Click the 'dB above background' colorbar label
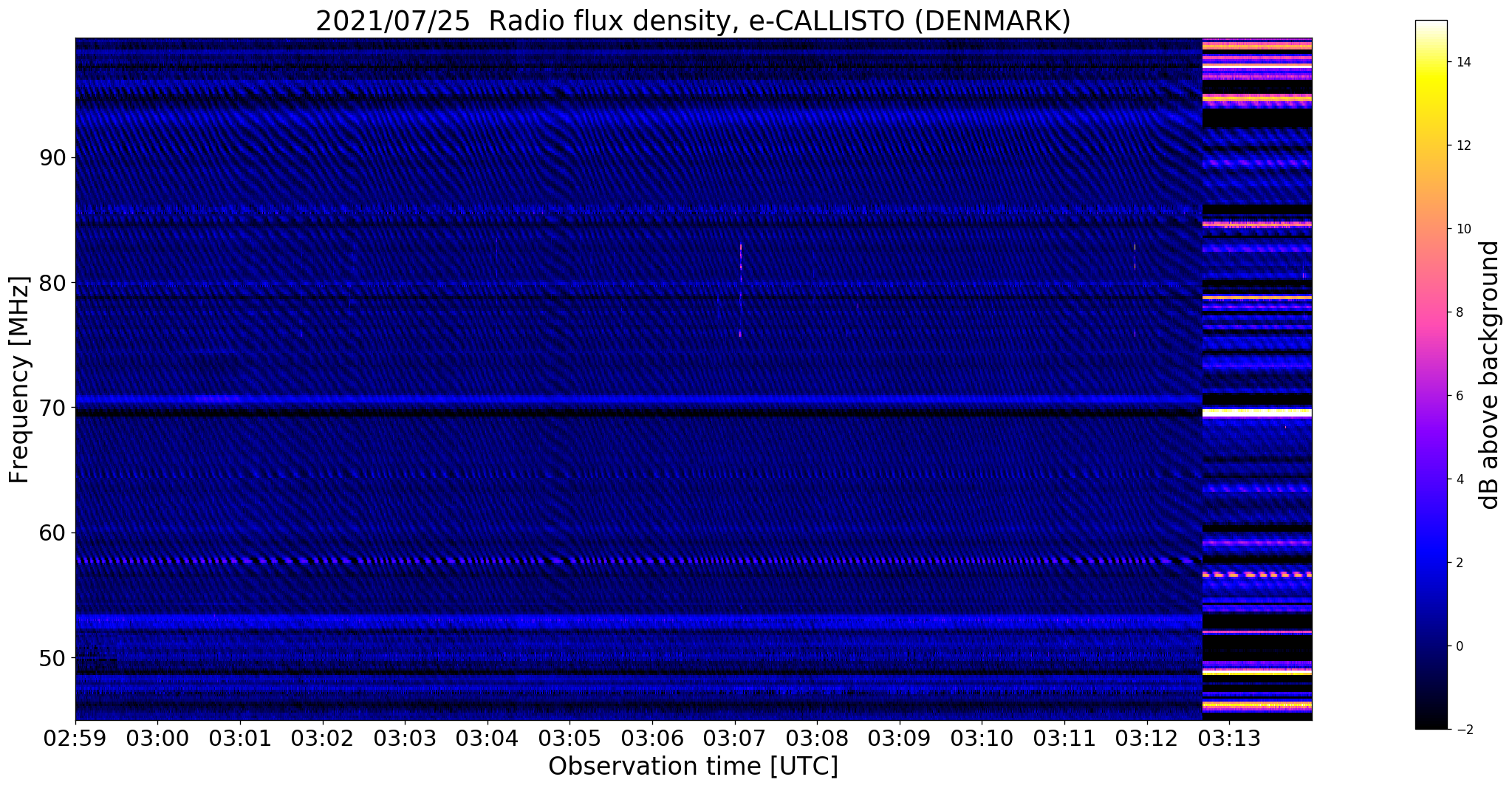1512x788 pixels. coord(1490,375)
